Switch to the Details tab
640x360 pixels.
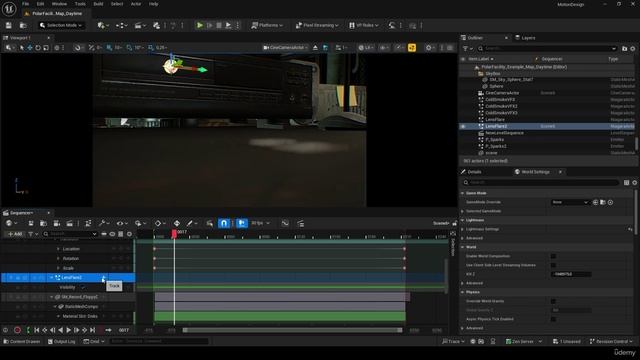(x=471, y=172)
